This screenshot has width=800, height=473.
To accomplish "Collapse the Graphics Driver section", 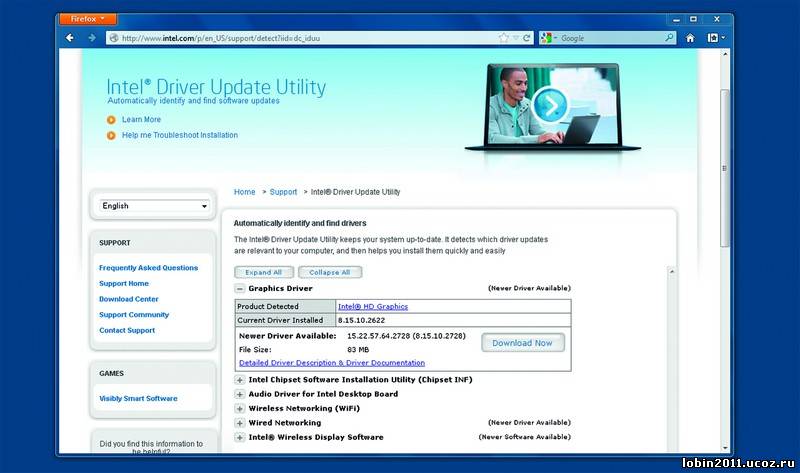I will coord(240,289).
